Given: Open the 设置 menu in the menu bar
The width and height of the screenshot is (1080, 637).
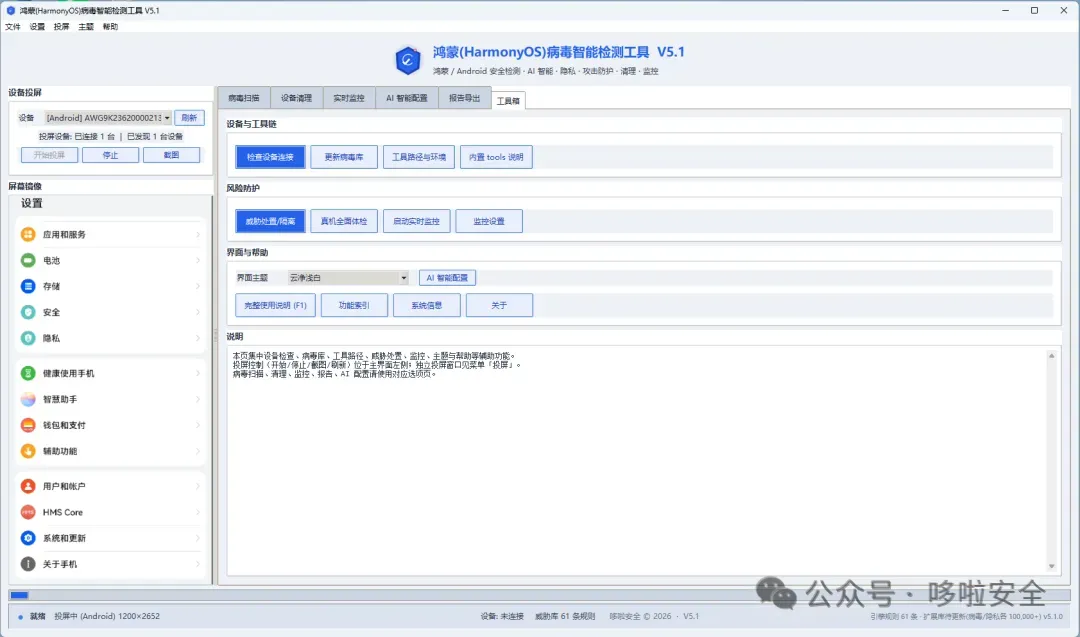Looking at the screenshot, I should [37, 27].
